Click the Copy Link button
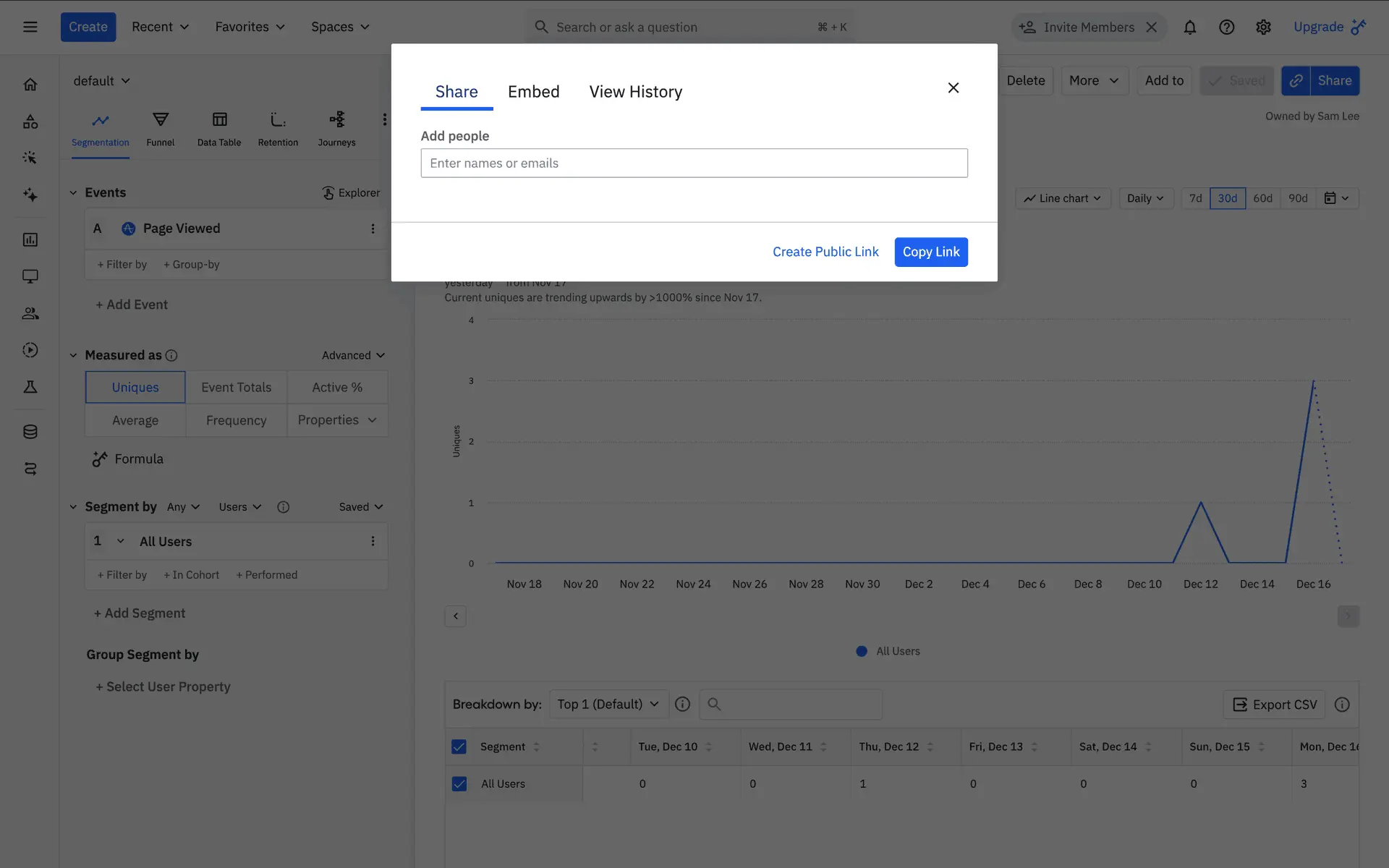Image resolution: width=1389 pixels, height=868 pixels. [930, 252]
